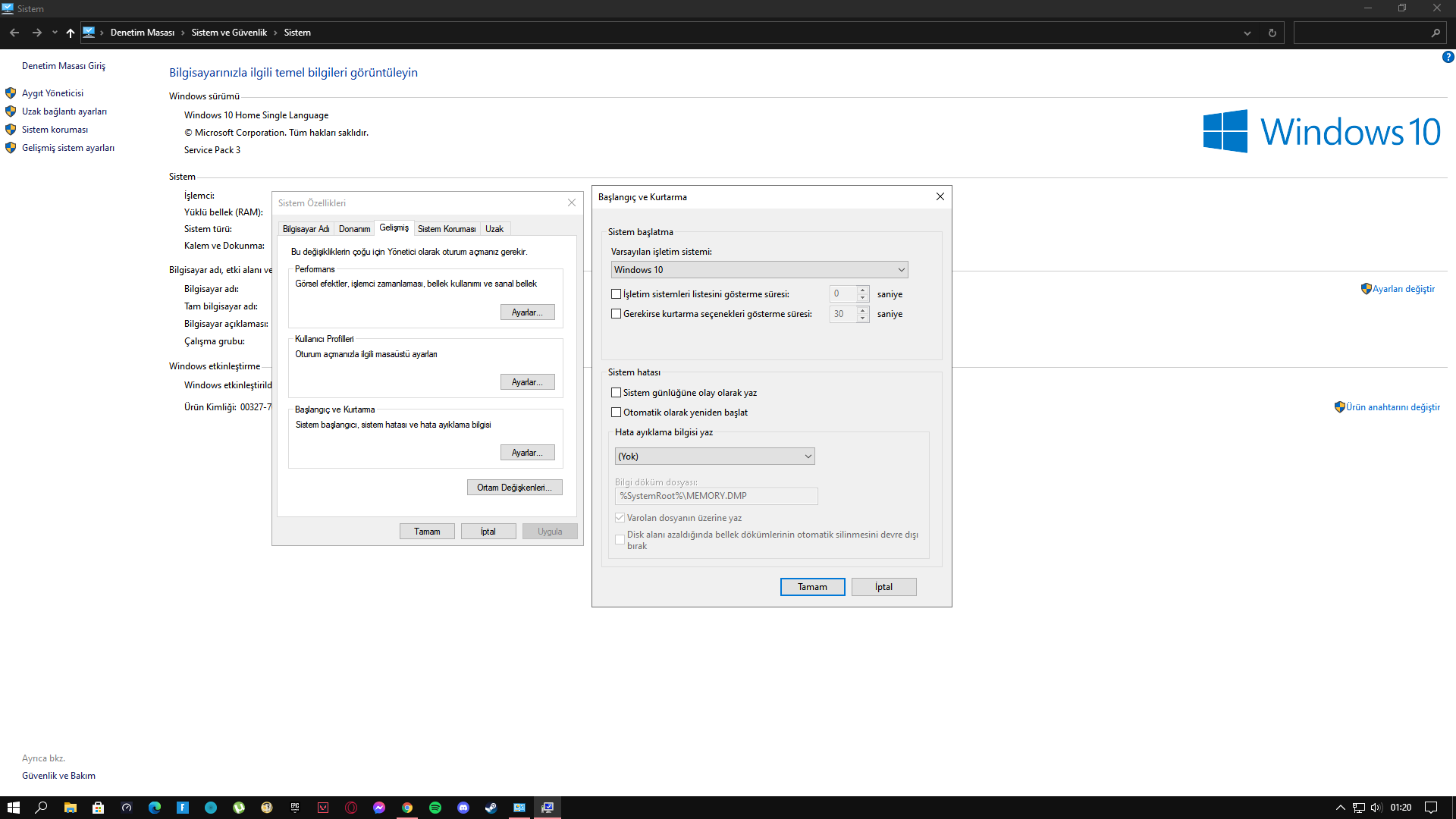Open Microsoft Edge from the taskbar
The width and height of the screenshot is (1456, 819).
(x=155, y=808)
